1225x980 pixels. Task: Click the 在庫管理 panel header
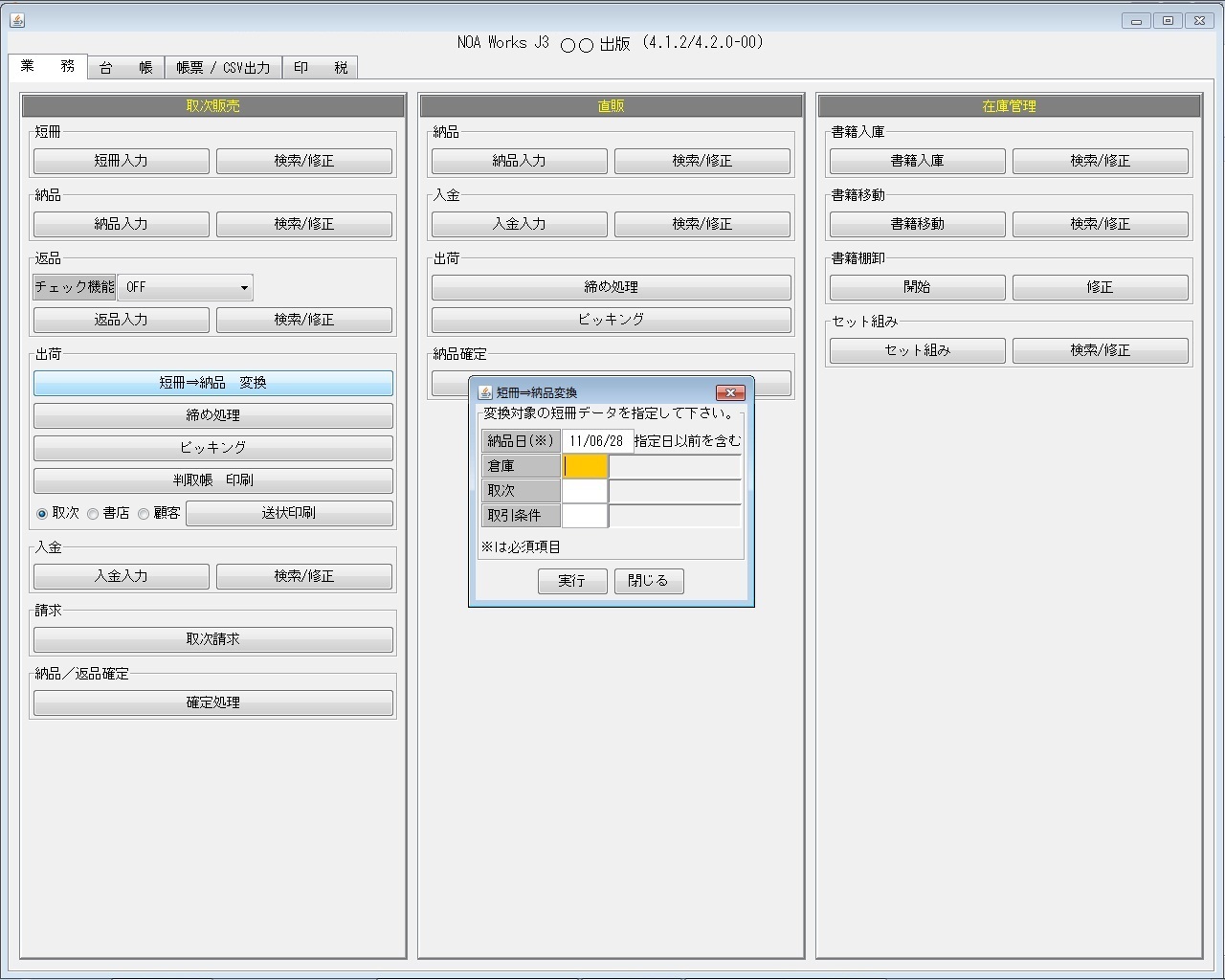click(x=1010, y=106)
